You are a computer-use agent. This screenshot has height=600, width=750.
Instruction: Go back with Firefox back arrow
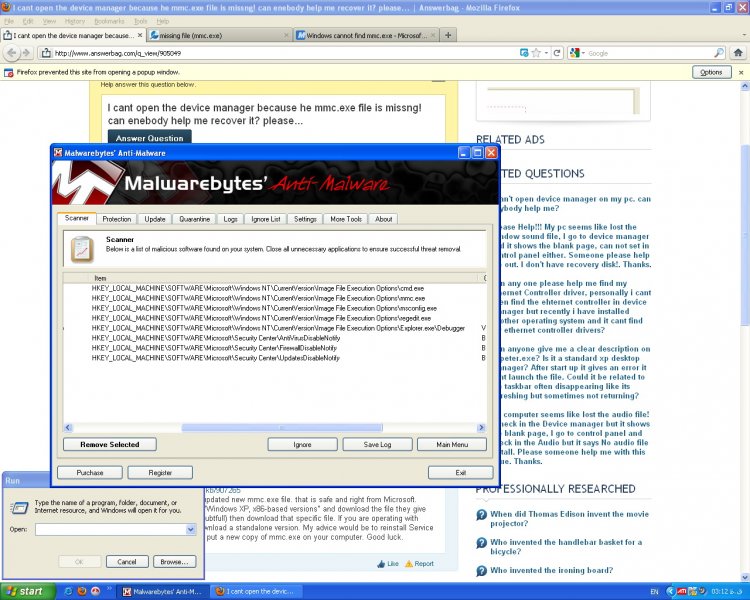(x=12, y=53)
